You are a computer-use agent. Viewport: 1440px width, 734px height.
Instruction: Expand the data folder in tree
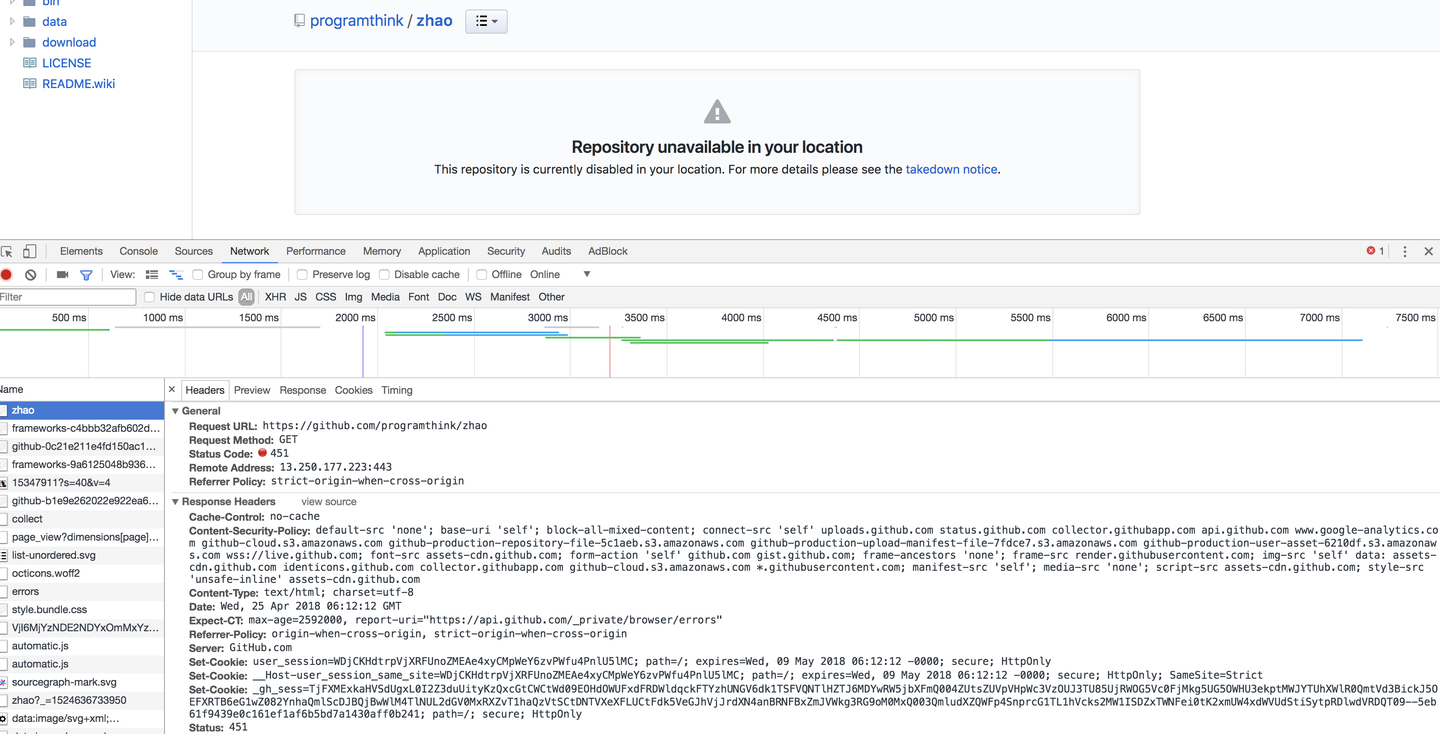(x=12, y=21)
